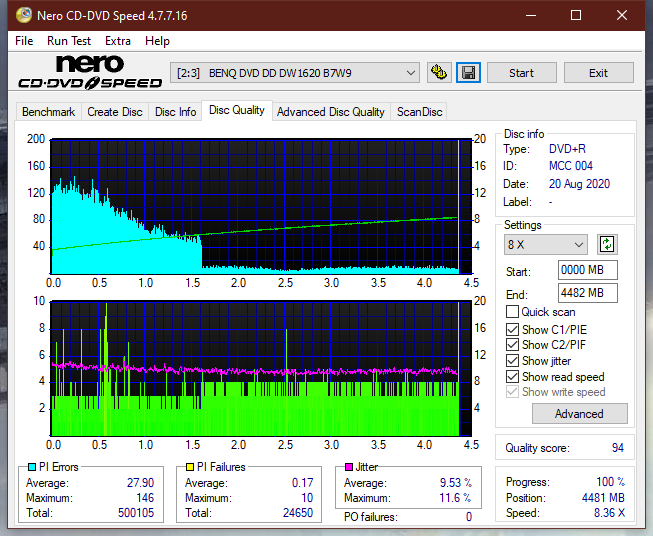Click the PI Failures and jitter graph
This screenshot has height=536, width=653.
(261, 369)
